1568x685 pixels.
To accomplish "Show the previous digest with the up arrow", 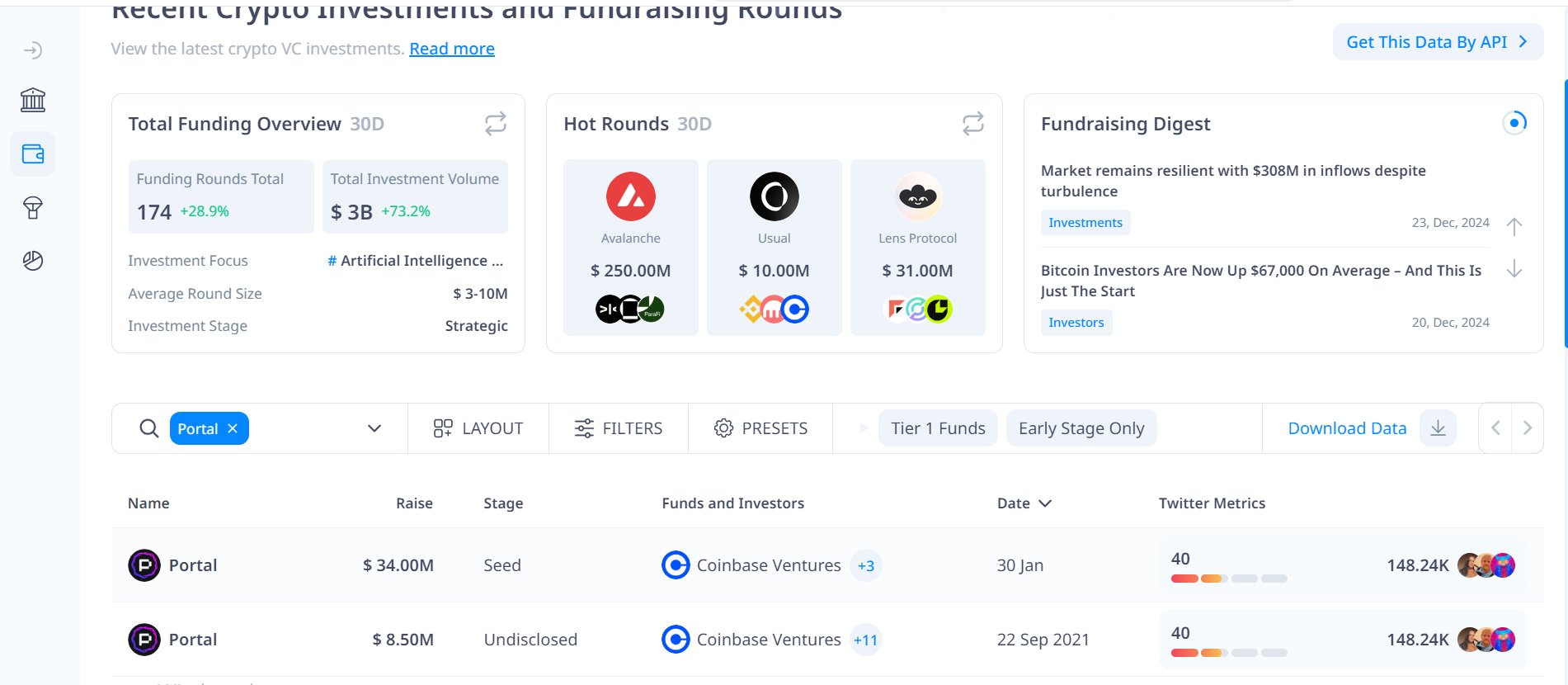I will [x=1514, y=226].
